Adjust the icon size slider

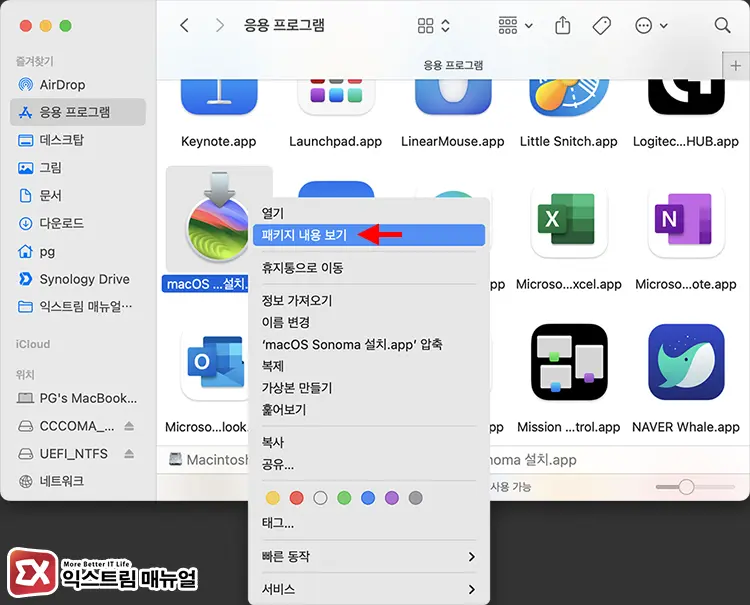(695, 487)
